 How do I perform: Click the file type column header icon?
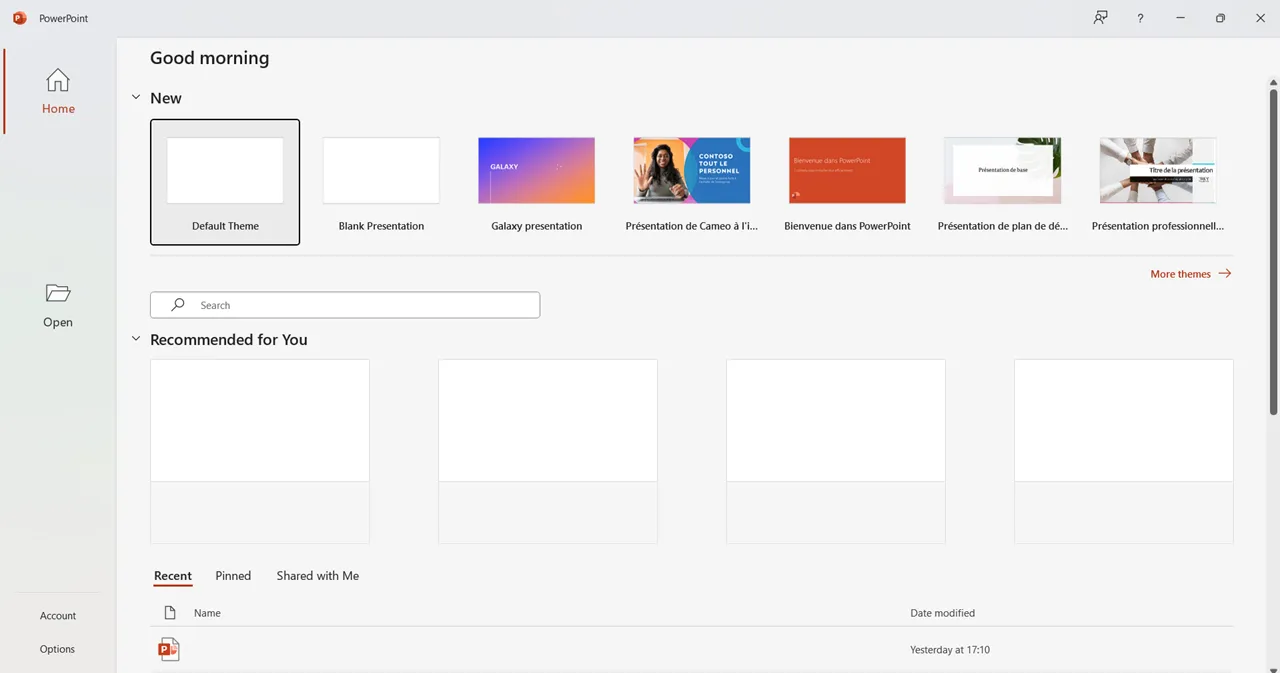coord(170,613)
